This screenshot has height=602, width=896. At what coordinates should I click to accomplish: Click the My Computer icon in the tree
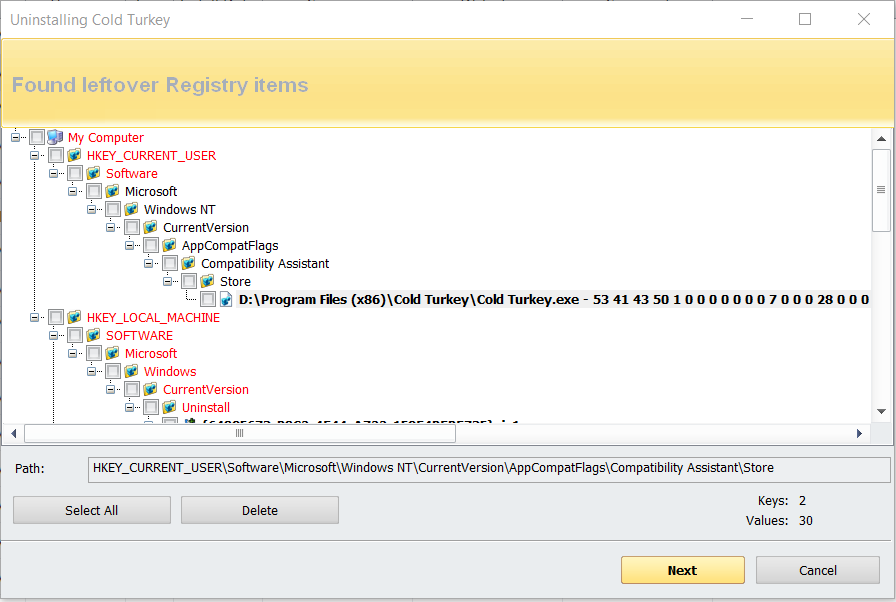pyautogui.click(x=55, y=137)
